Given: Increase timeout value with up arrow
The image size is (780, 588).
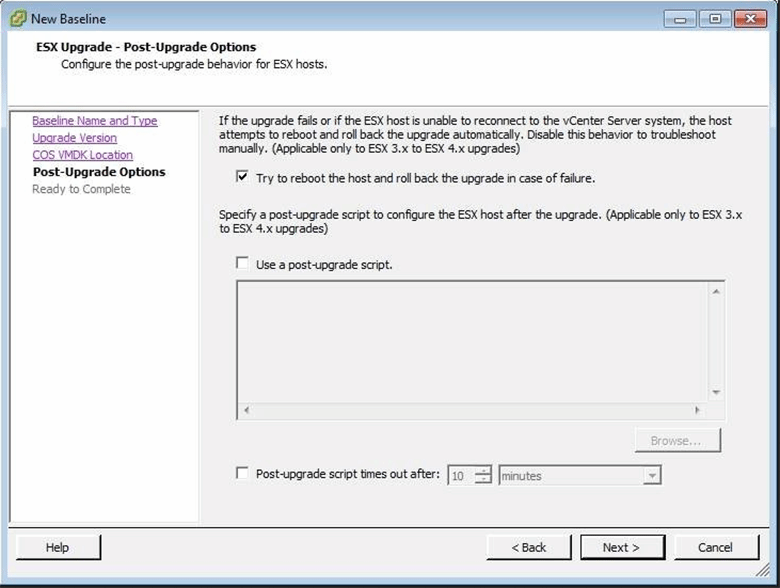Looking at the screenshot, I should [x=484, y=471].
